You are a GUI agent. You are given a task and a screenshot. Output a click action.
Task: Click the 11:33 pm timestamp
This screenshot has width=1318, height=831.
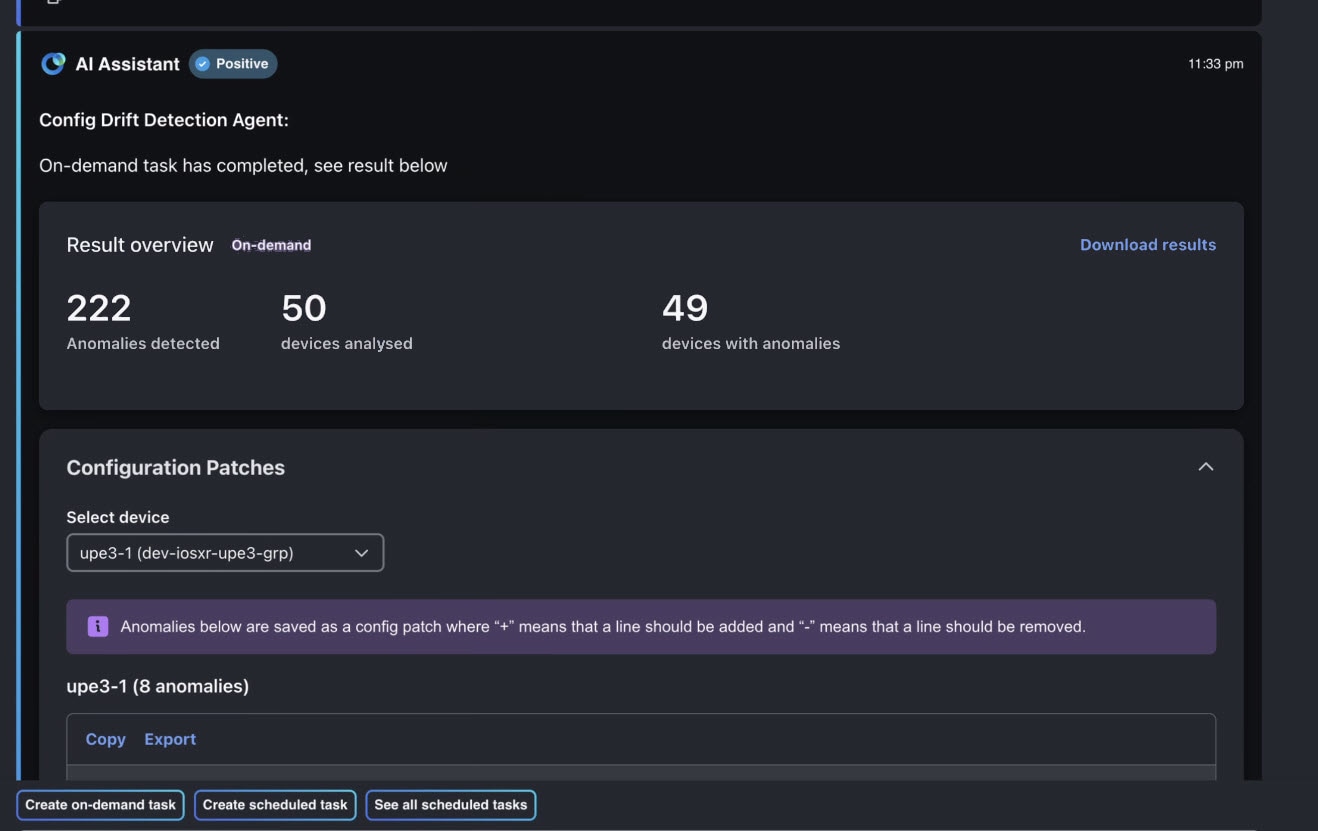click(1216, 64)
